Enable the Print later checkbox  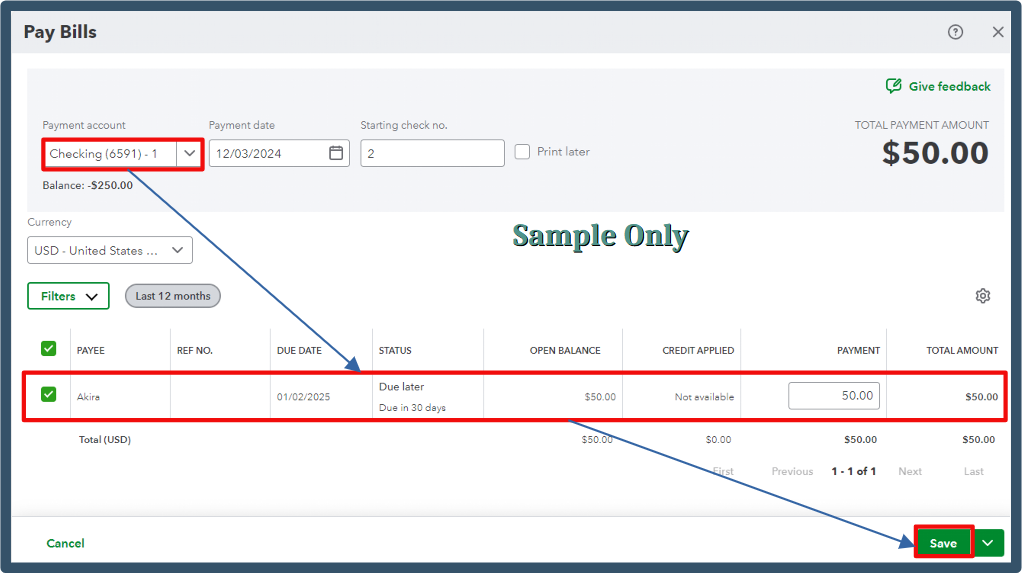coord(522,152)
